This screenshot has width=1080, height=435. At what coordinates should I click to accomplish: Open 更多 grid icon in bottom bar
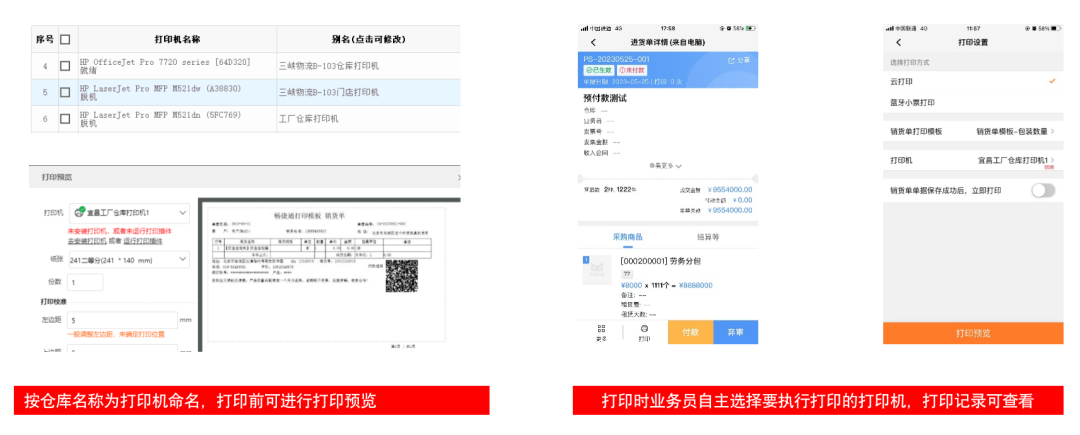point(601,332)
